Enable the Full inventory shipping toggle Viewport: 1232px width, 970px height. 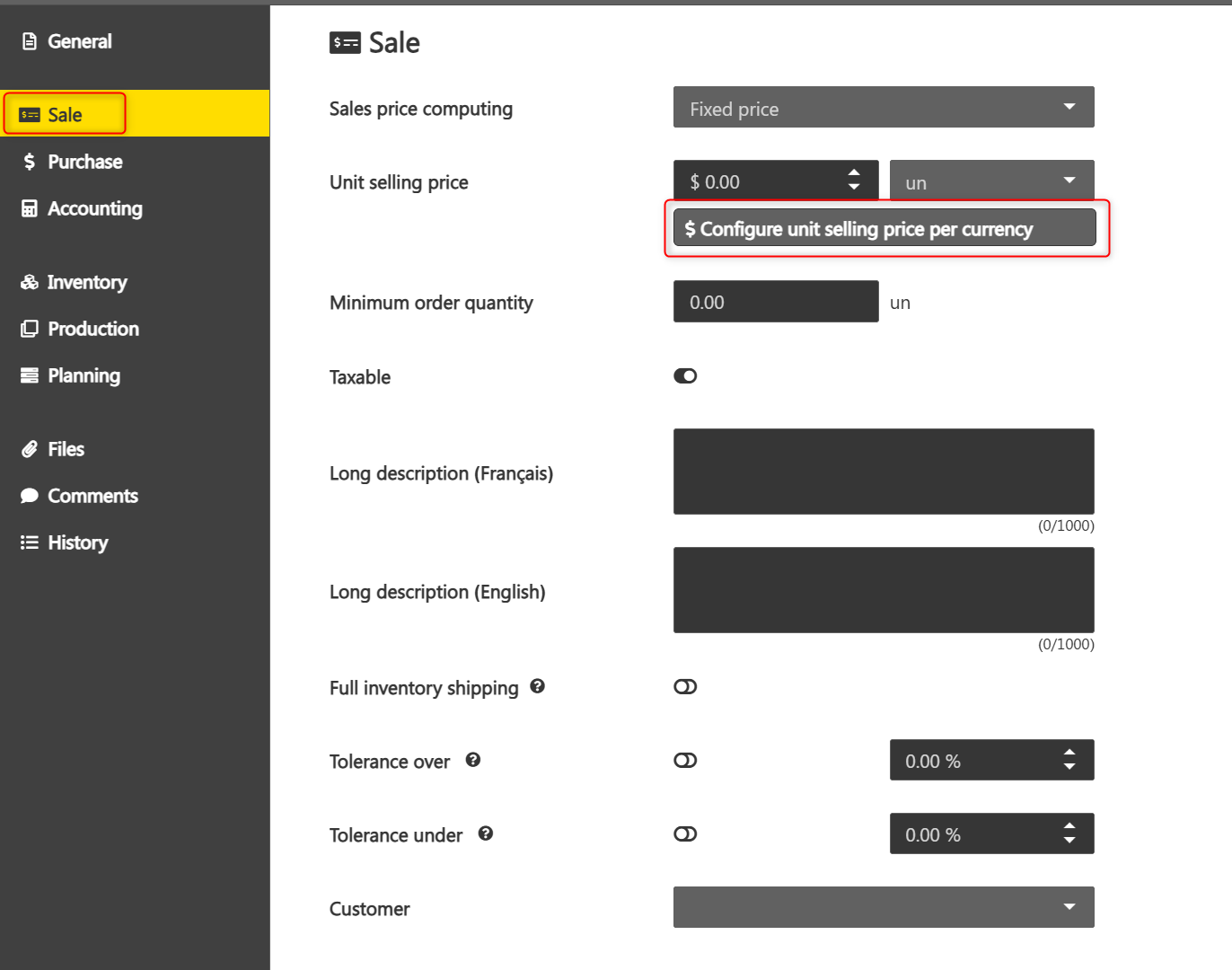(x=685, y=687)
